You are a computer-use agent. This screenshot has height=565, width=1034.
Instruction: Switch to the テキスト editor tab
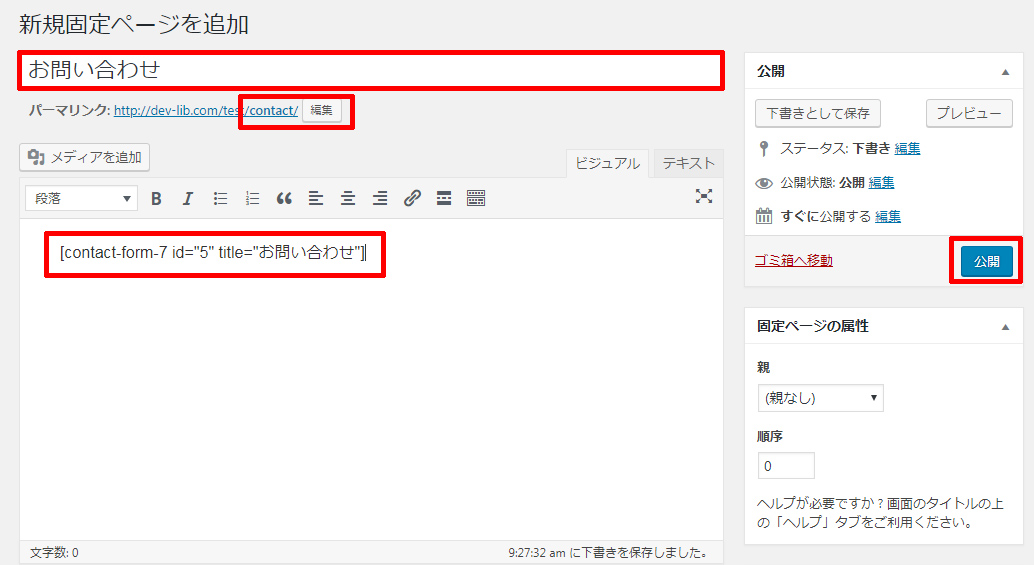[689, 163]
